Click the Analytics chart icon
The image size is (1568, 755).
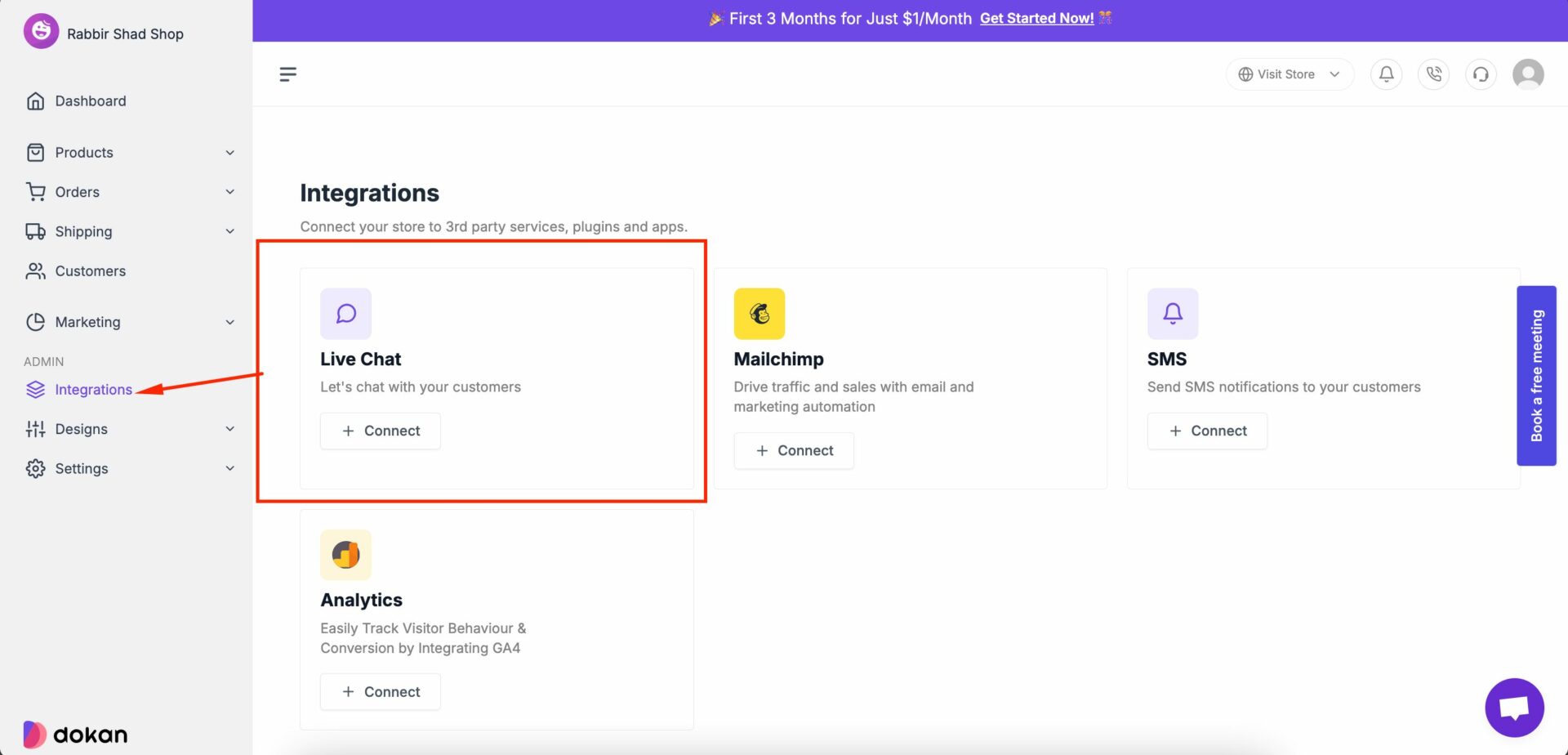point(345,555)
